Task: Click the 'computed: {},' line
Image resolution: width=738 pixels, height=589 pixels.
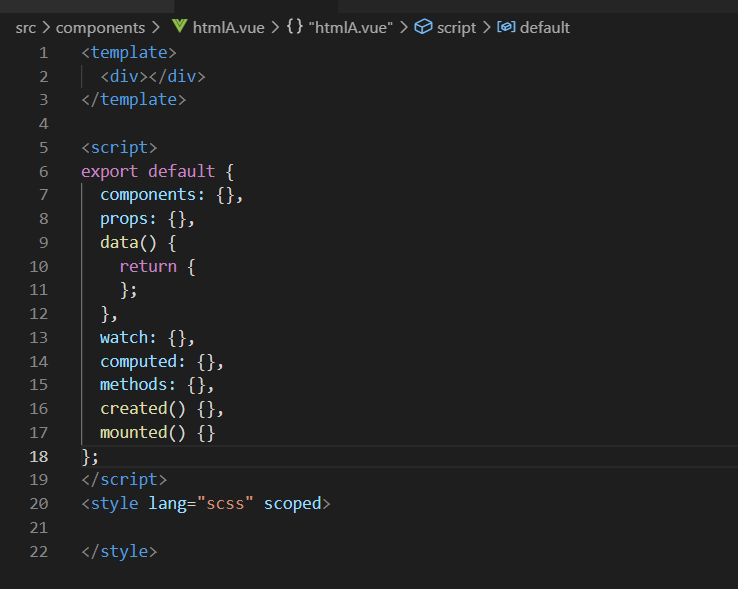Action: point(162,362)
